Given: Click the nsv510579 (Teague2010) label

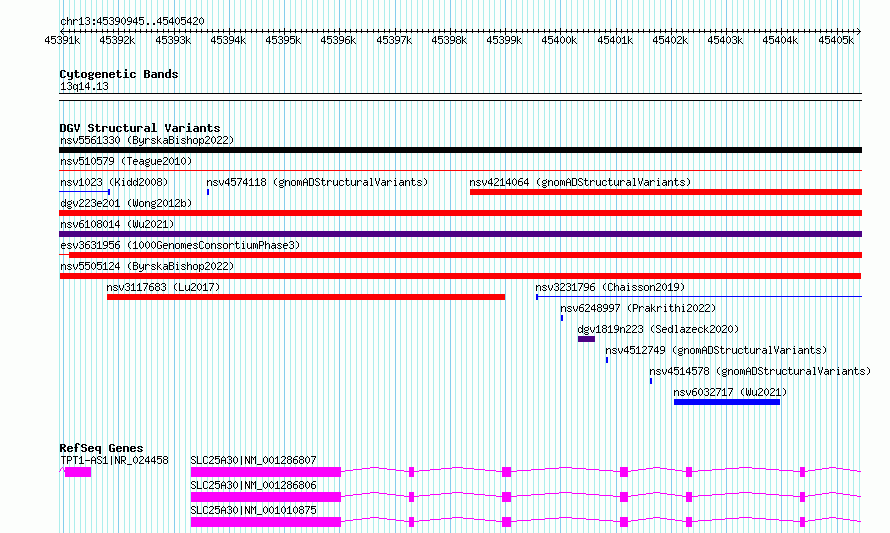Looking at the screenshot, I should click(x=126, y=161).
